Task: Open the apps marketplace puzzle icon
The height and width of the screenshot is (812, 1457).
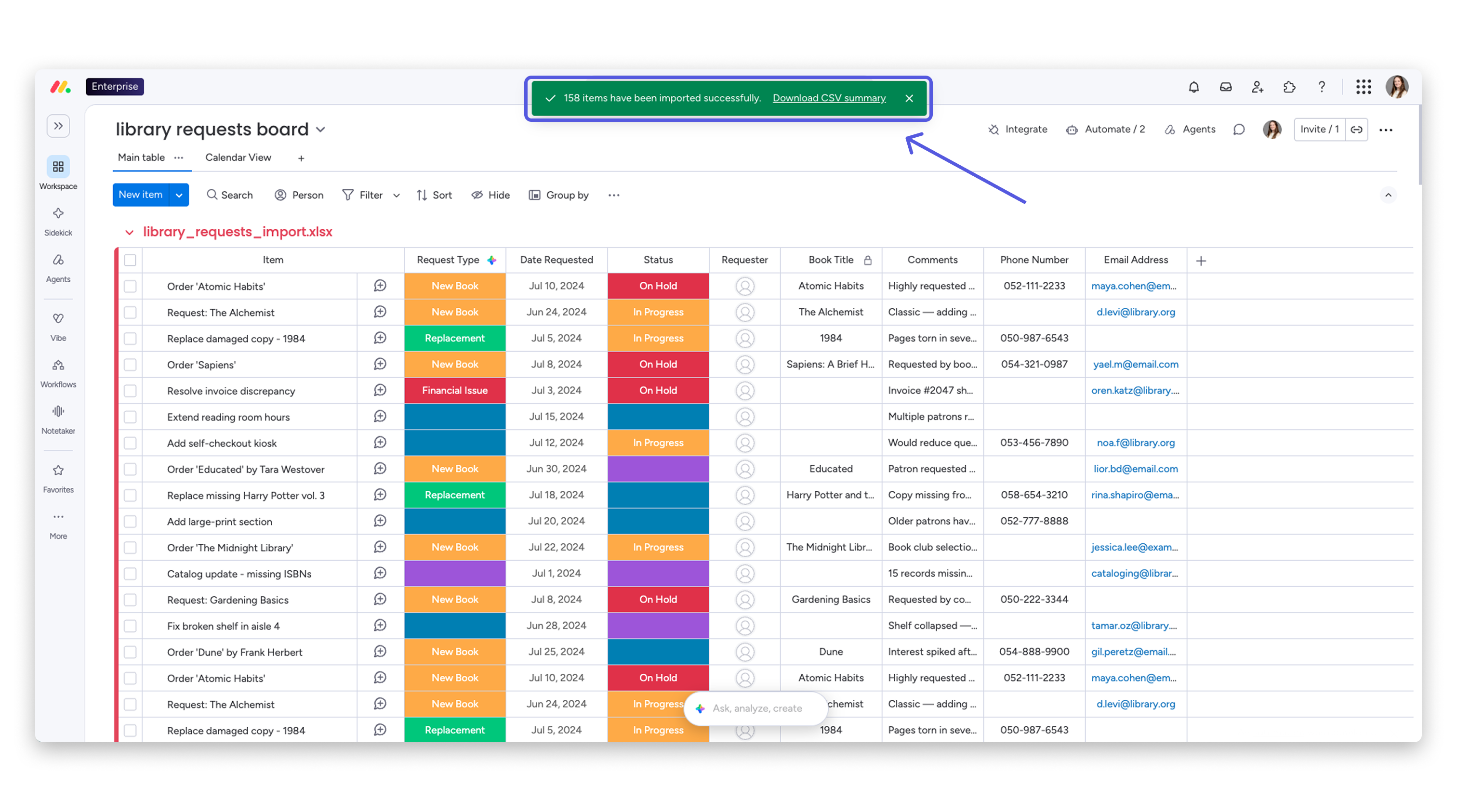Action: click(1289, 87)
